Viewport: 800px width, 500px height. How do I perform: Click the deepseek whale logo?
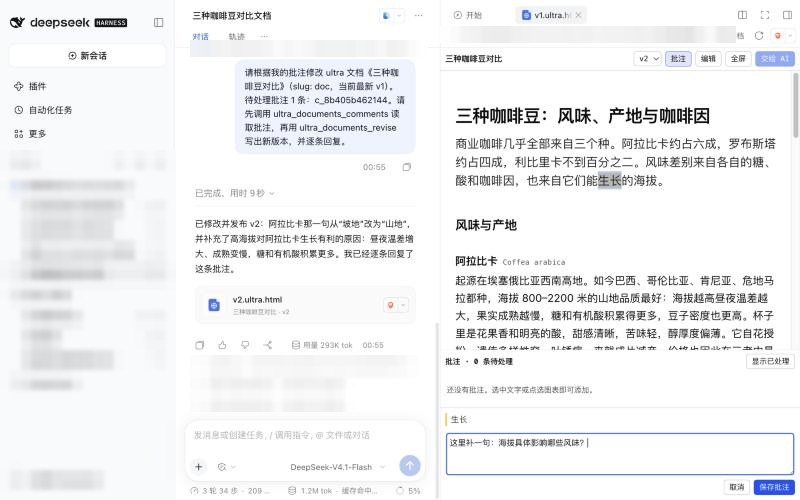point(17,22)
